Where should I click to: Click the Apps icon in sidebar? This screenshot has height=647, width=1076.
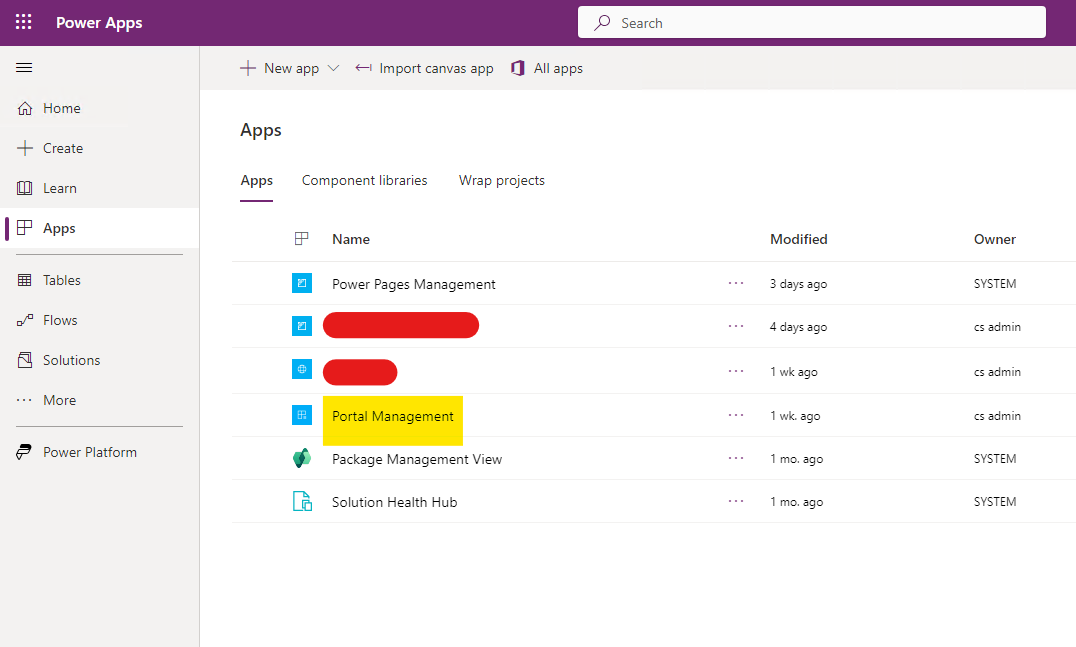click(25, 228)
